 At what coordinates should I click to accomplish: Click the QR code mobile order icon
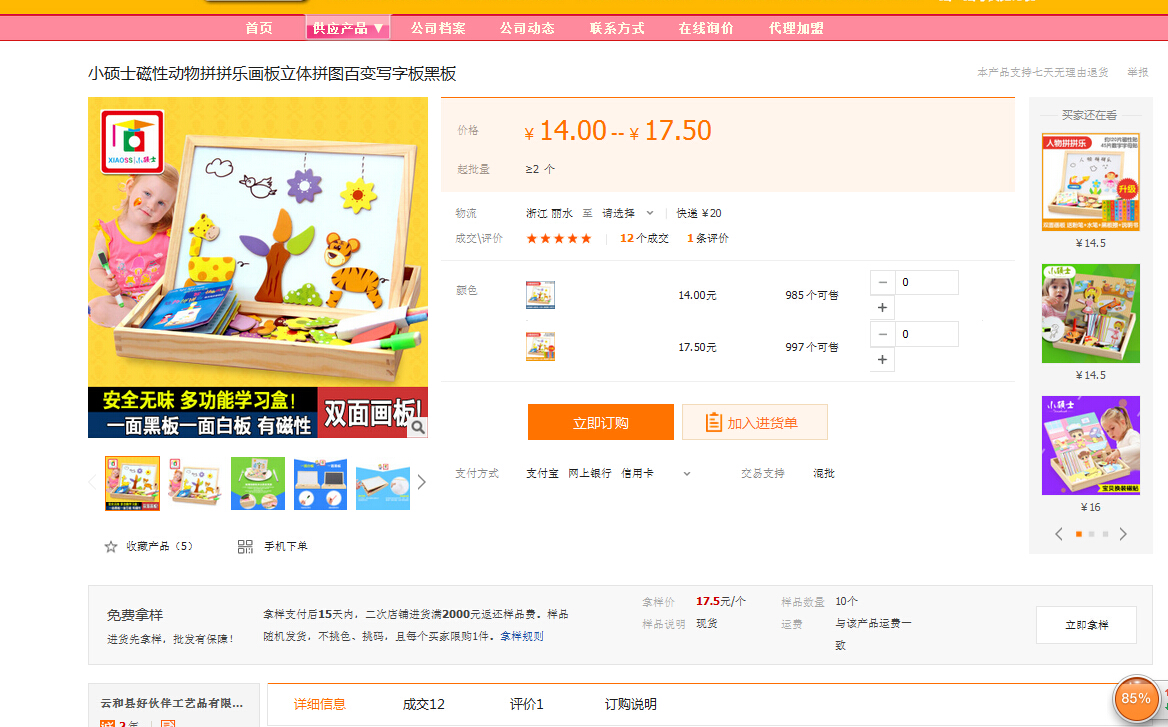[245, 546]
